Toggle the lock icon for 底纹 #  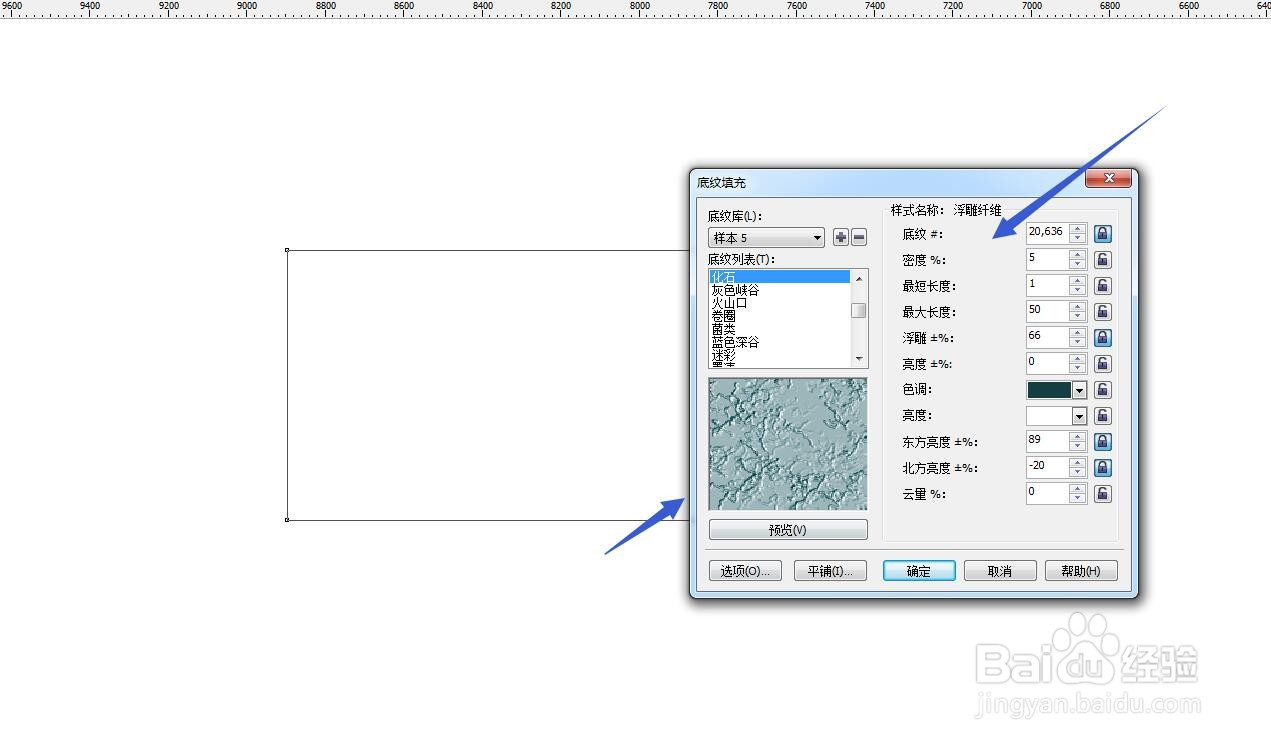click(x=1102, y=234)
